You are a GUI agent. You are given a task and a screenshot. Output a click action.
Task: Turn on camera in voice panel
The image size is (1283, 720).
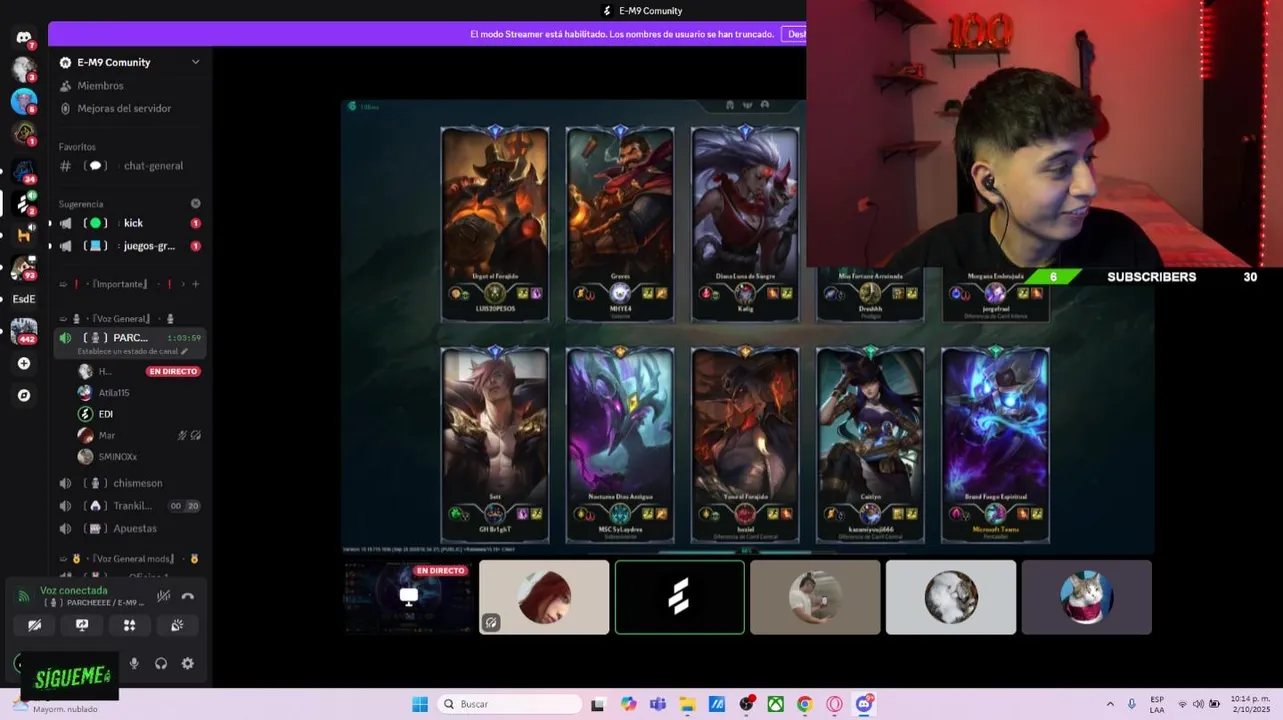point(34,625)
